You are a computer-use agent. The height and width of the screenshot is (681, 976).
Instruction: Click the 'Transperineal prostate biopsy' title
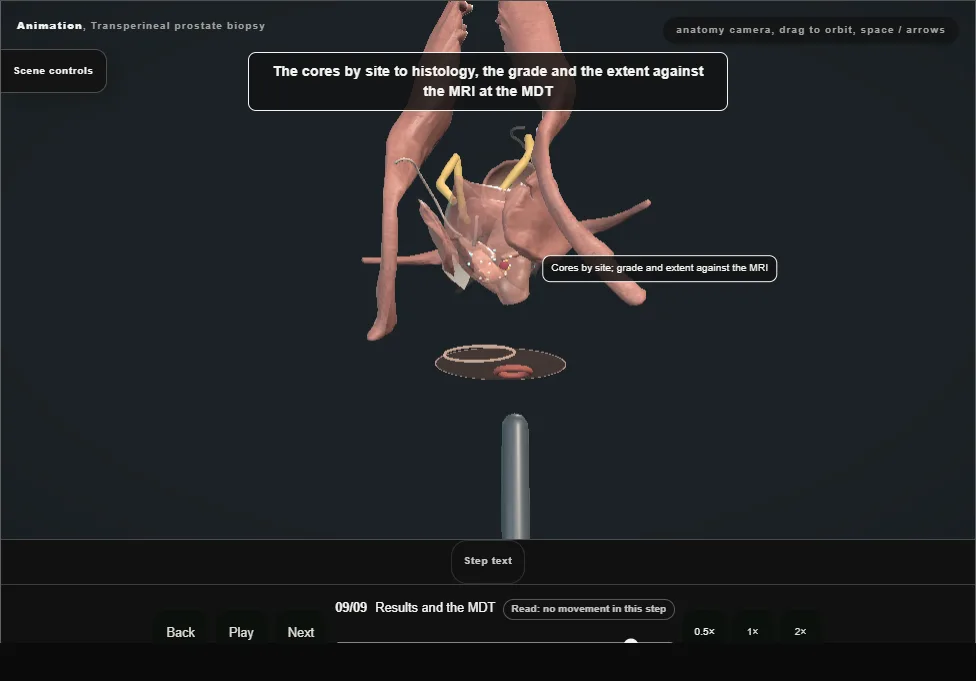(x=178, y=26)
